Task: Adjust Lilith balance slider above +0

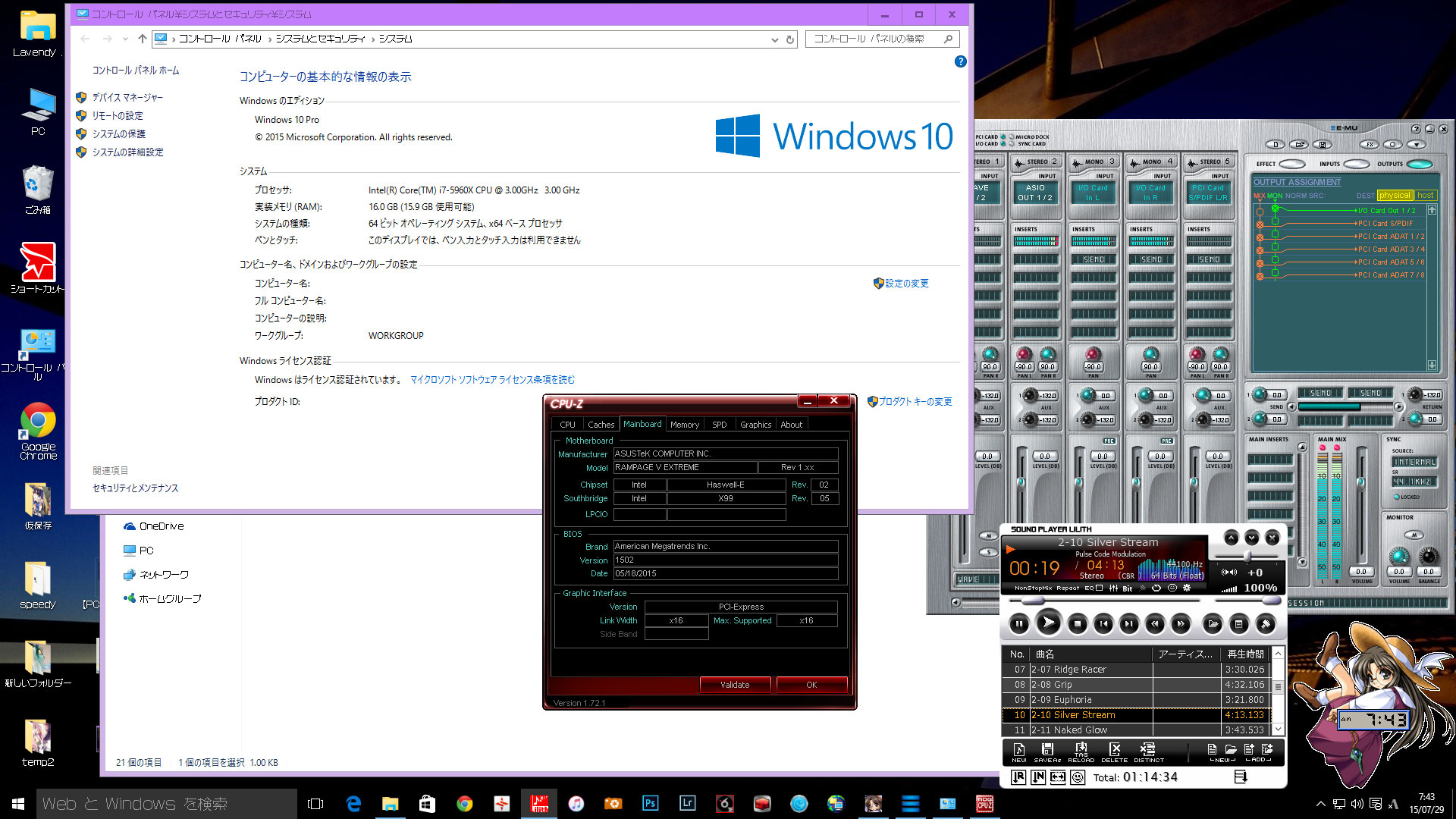Action: tap(1247, 557)
